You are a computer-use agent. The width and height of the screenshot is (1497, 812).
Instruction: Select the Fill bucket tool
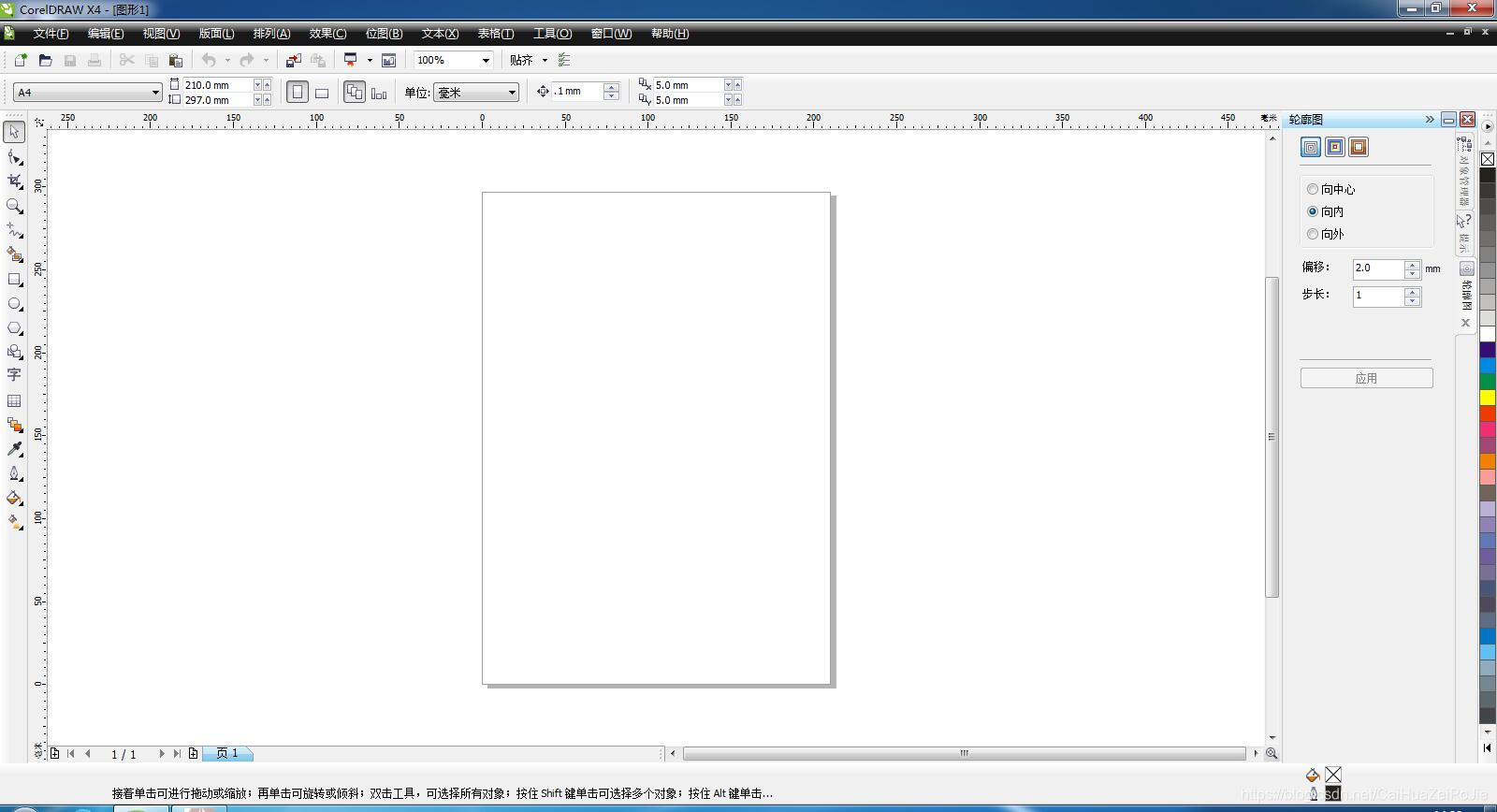tap(14, 498)
